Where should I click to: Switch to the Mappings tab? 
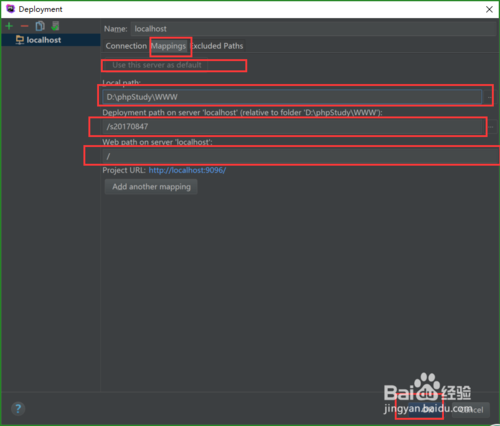169,46
